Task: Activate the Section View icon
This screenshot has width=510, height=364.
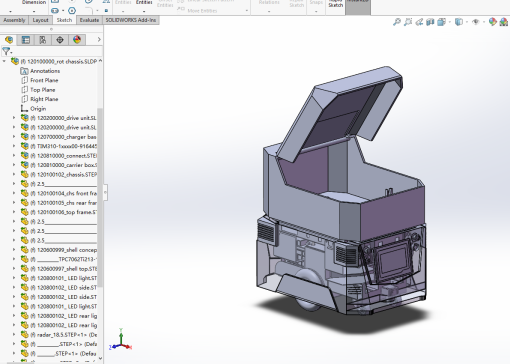Action: tap(430, 22)
